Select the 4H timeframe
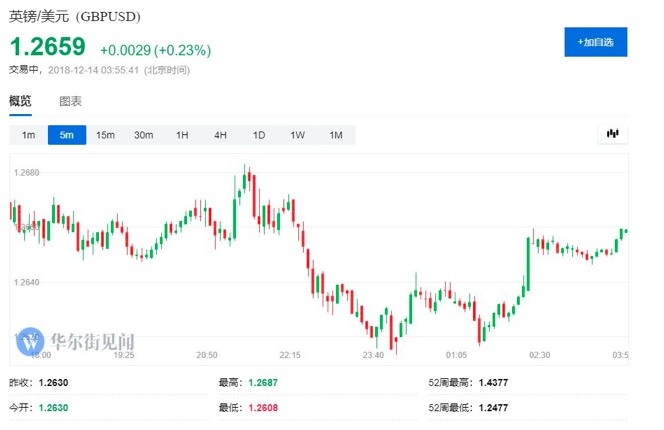 pyautogui.click(x=220, y=135)
